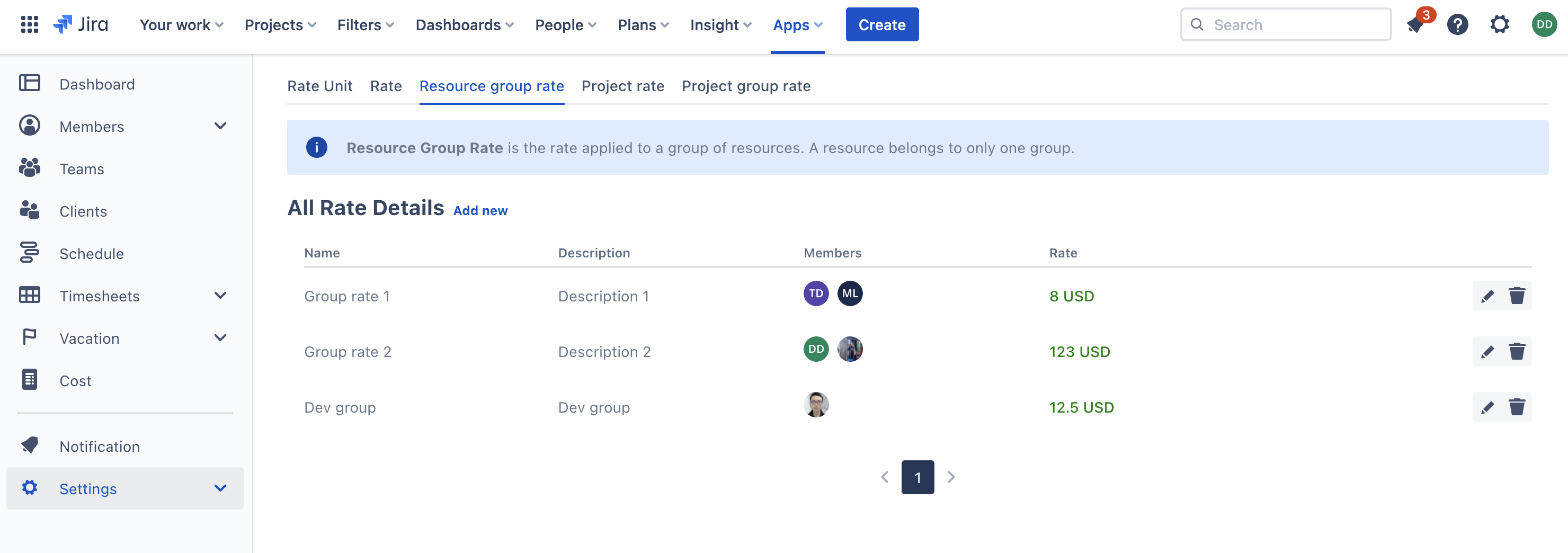Click the ML member avatar

(x=850, y=293)
